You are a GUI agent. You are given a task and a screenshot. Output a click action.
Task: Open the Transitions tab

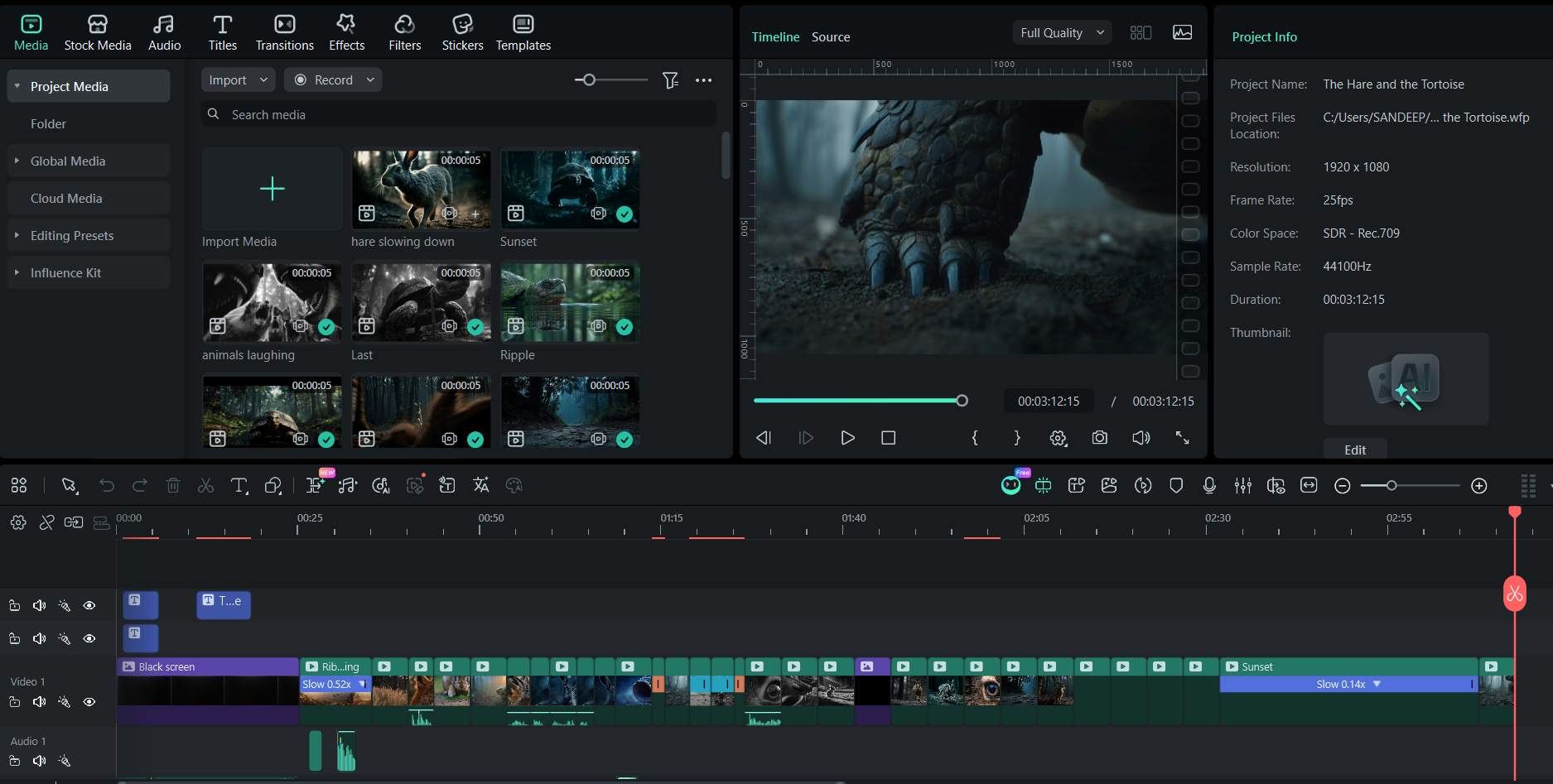click(x=285, y=32)
